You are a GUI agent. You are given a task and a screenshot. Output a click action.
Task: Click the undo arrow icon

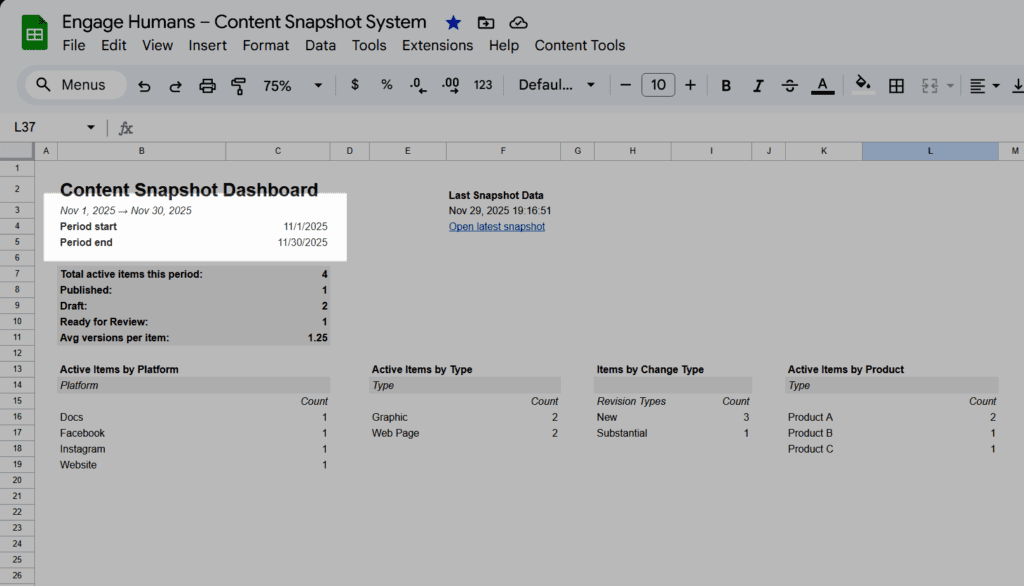(x=145, y=86)
